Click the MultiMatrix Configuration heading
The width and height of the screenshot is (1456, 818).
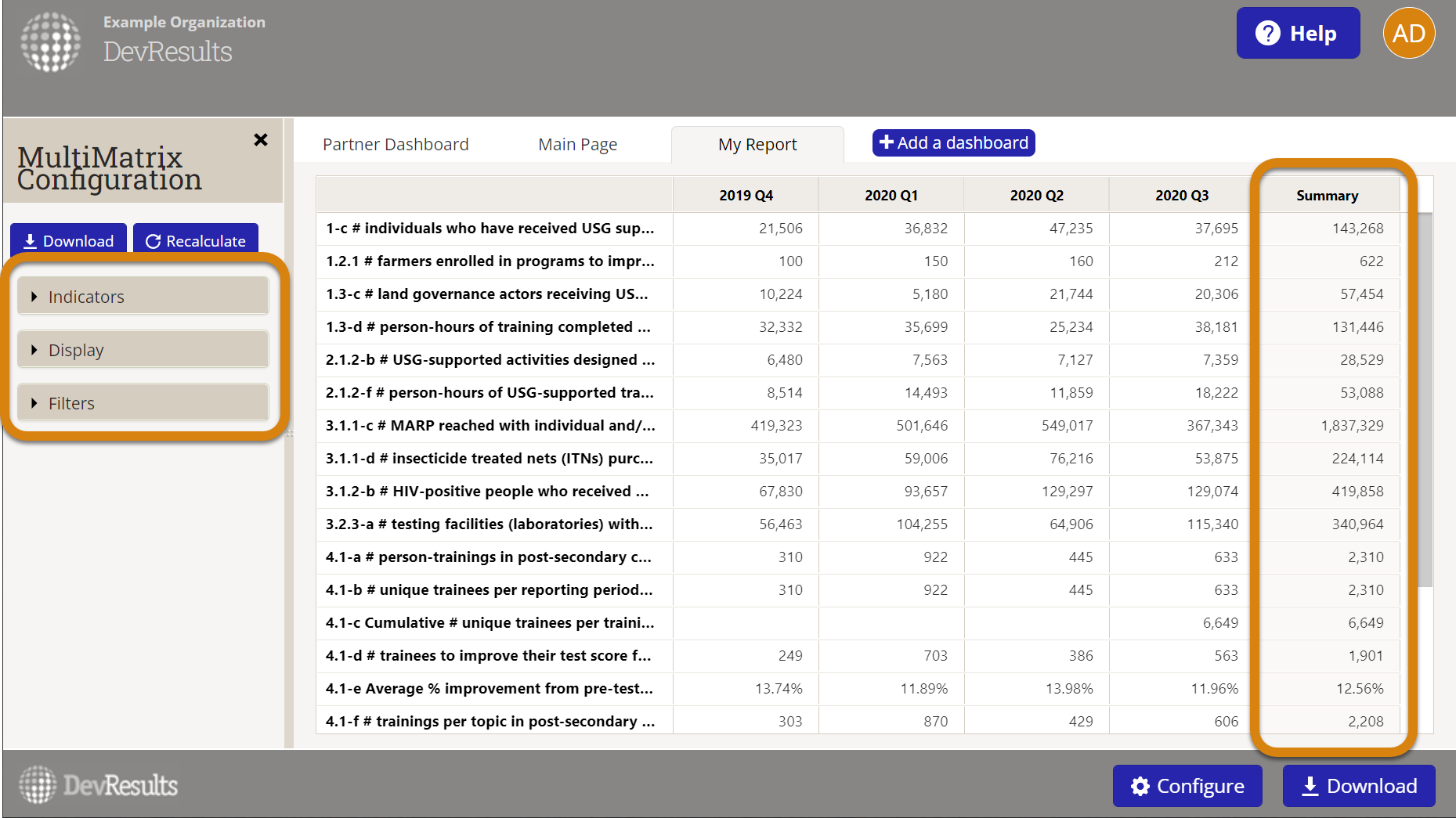click(x=110, y=168)
